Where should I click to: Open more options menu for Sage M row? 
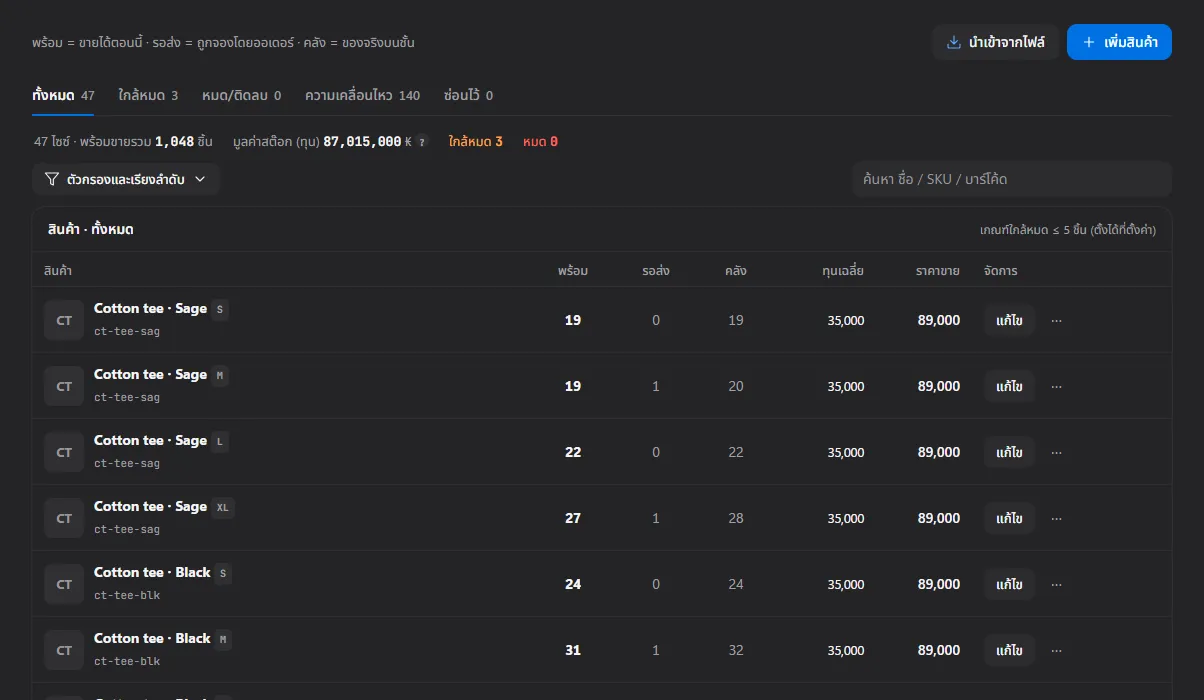coord(1057,387)
